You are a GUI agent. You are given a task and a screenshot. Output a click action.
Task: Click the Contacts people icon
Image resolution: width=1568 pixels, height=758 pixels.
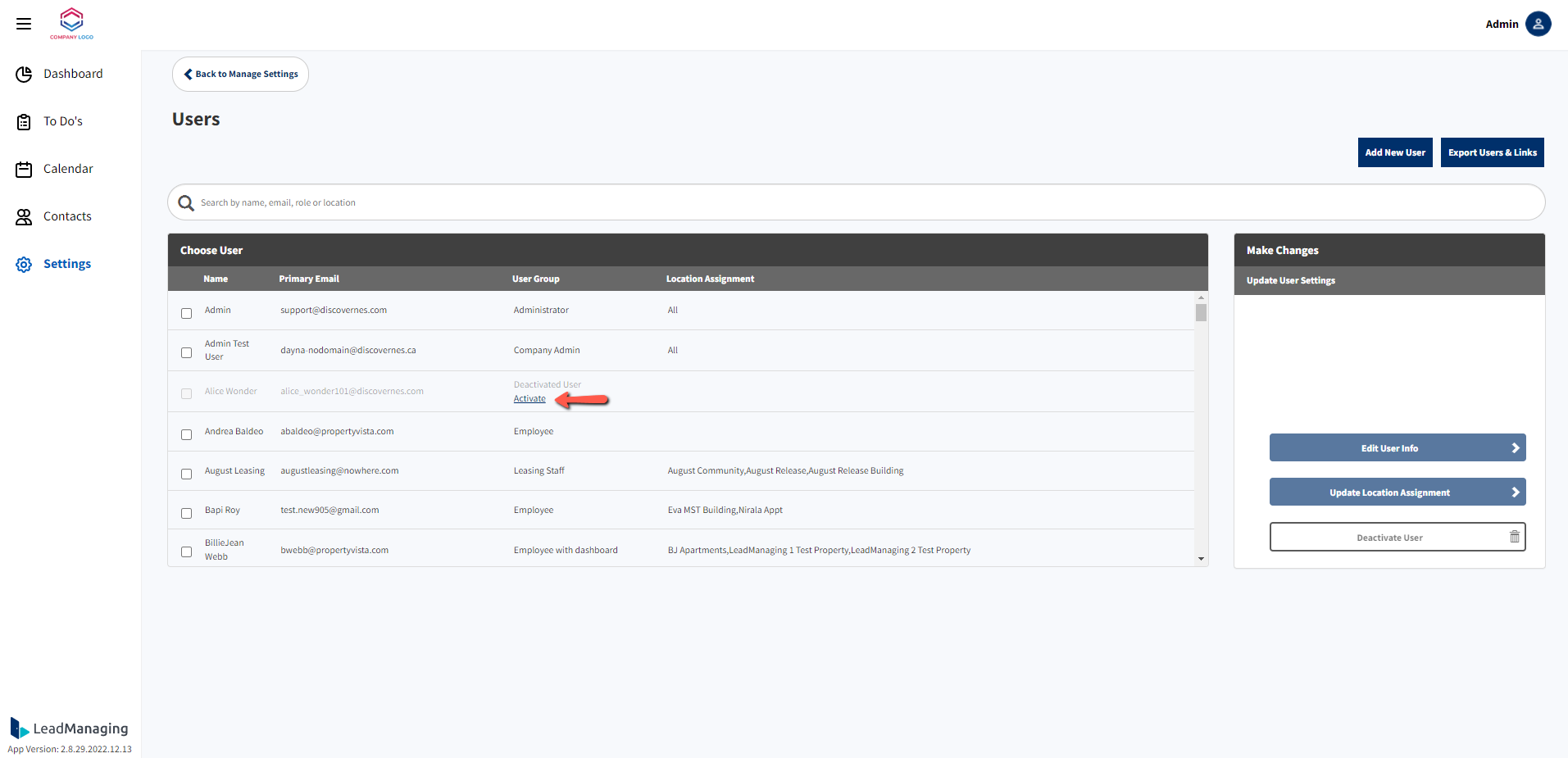[x=24, y=217]
